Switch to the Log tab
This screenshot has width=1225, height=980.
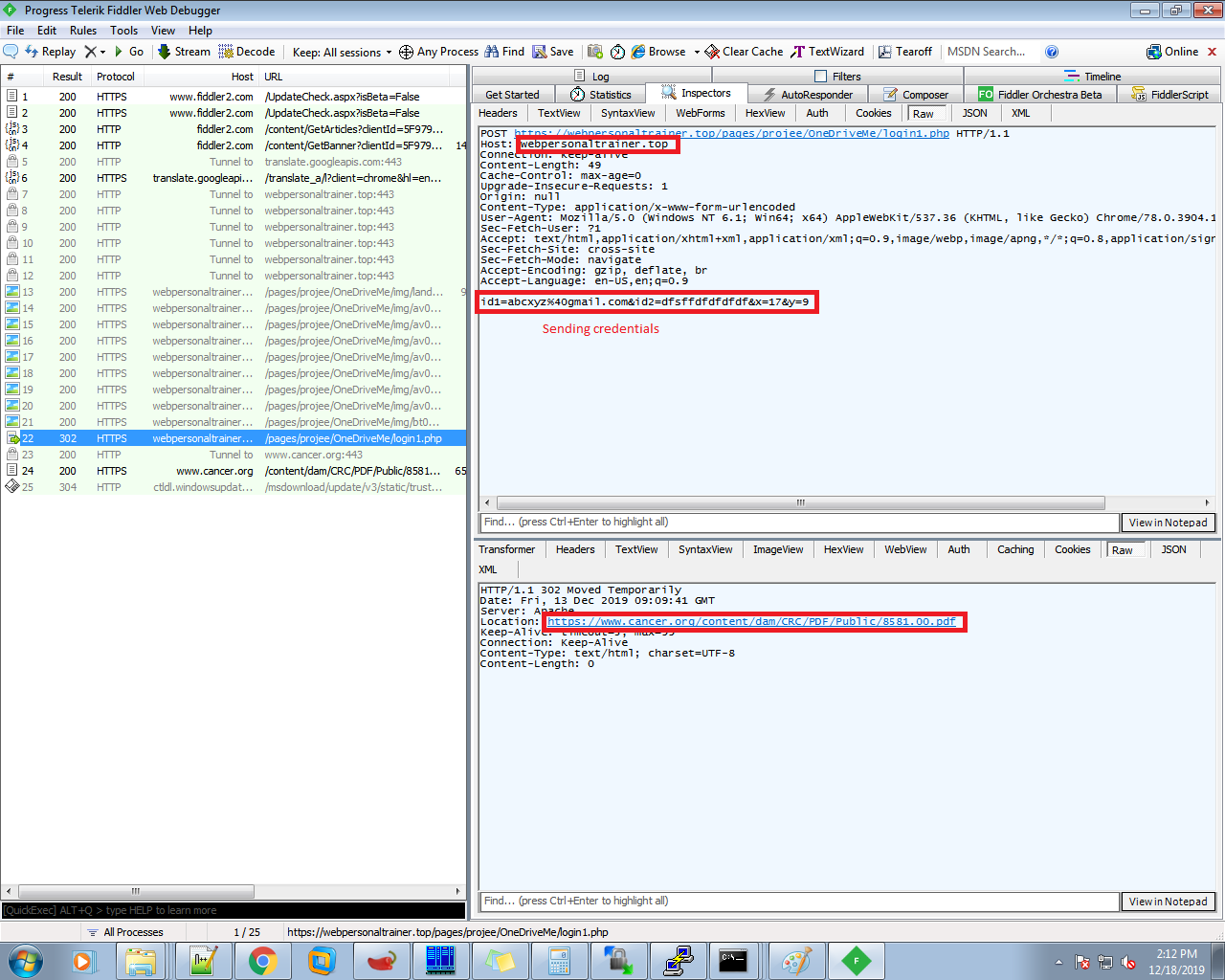point(591,76)
